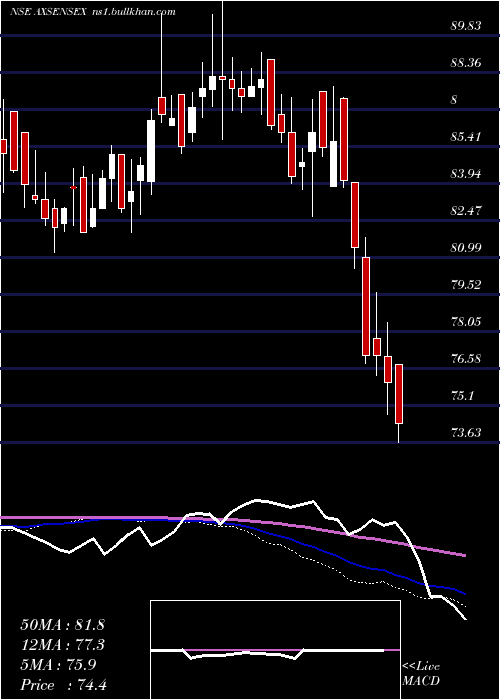Click the 50MA : 81.8 readout
This screenshot has width=500, height=700.
click(62, 625)
